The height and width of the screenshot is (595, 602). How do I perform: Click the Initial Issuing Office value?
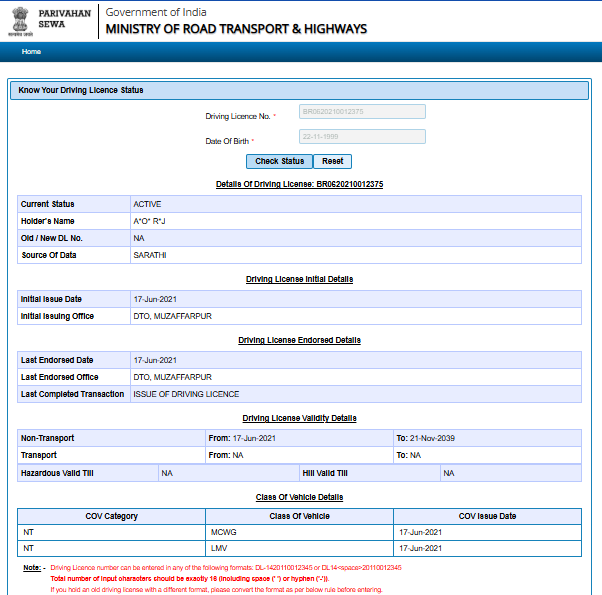click(x=172, y=316)
